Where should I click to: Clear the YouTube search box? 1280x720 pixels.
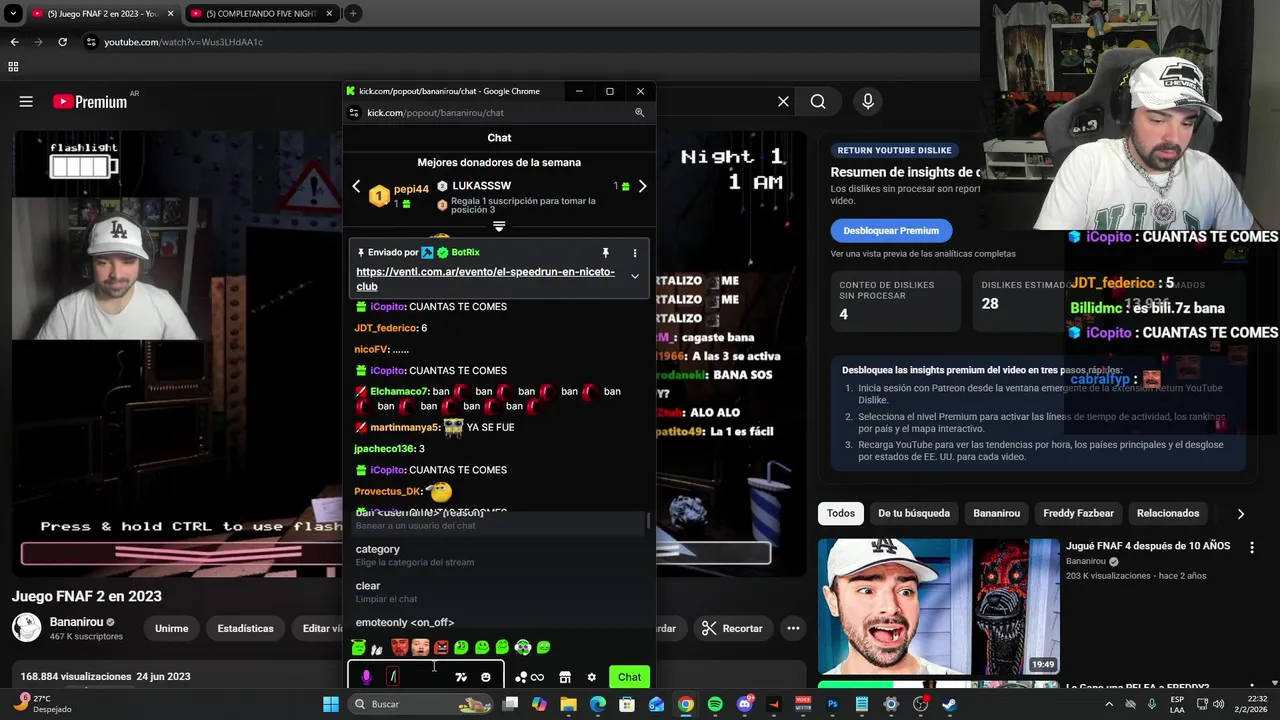783,101
